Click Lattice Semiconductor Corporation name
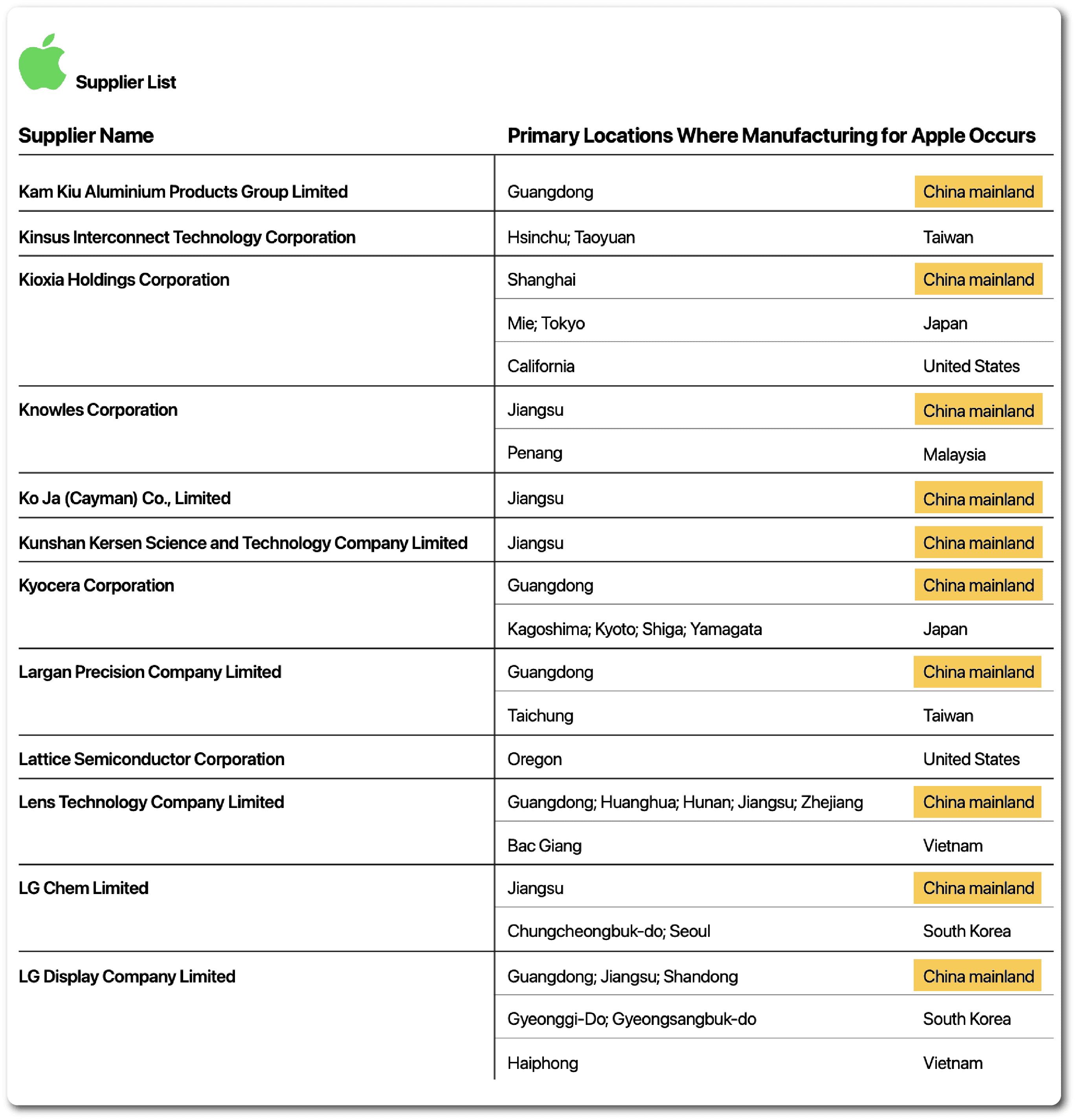1076x1120 pixels. click(x=151, y=759)
